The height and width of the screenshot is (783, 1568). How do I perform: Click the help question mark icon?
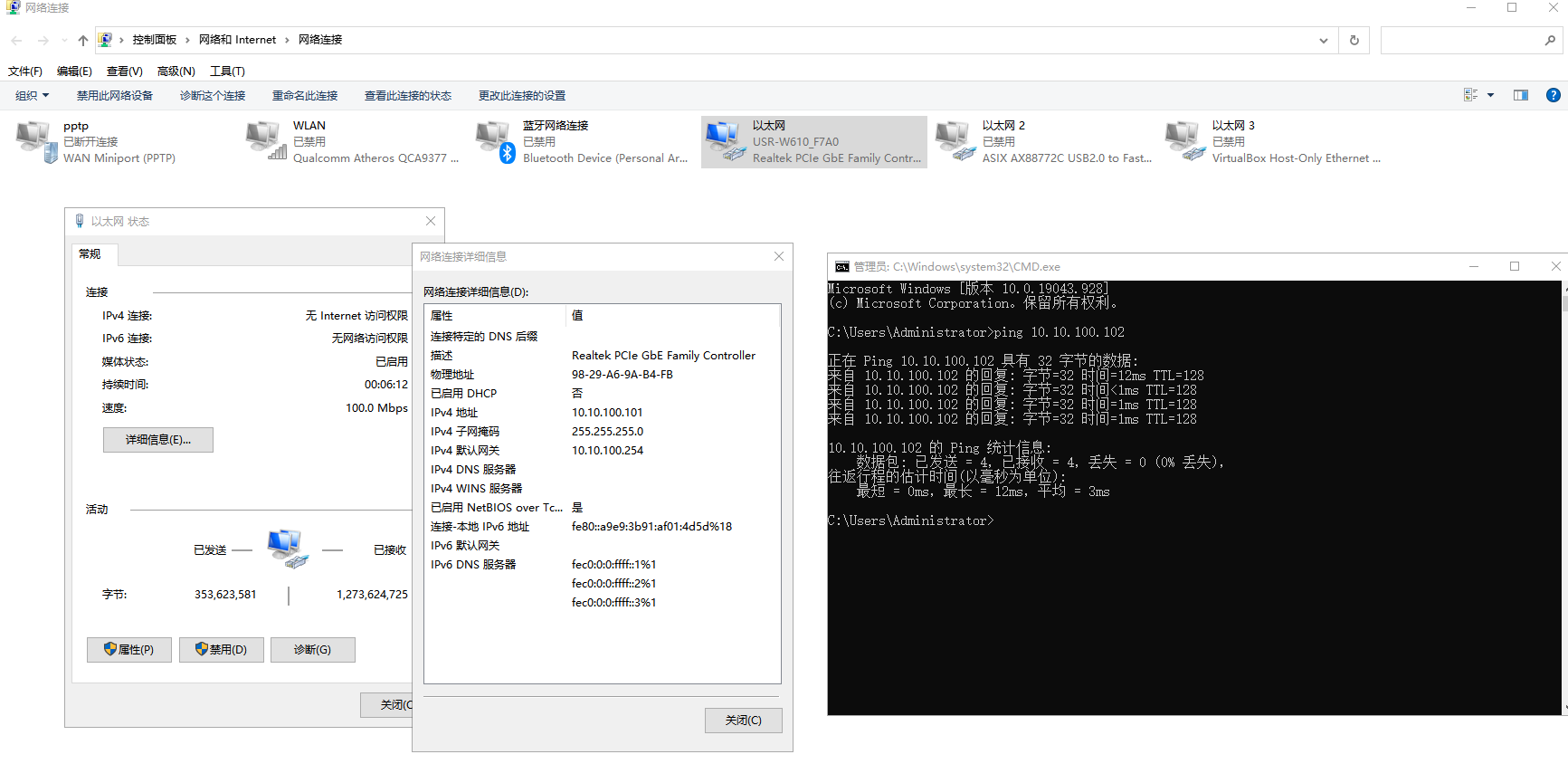1553,95
